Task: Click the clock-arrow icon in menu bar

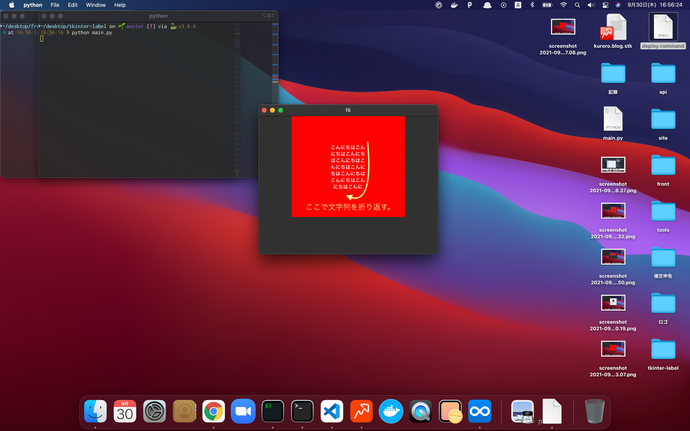Action: click(x=503, y=5)
